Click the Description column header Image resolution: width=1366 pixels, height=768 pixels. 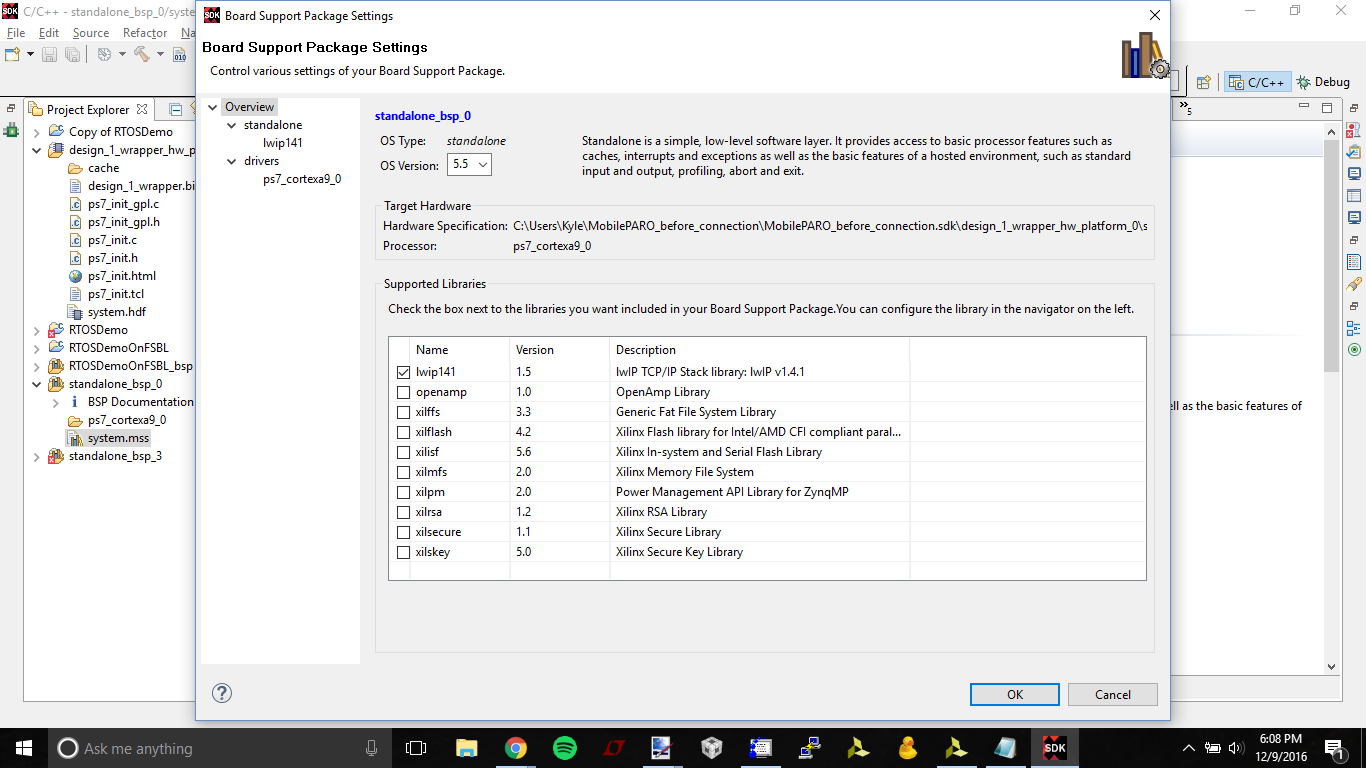[759, 350]
